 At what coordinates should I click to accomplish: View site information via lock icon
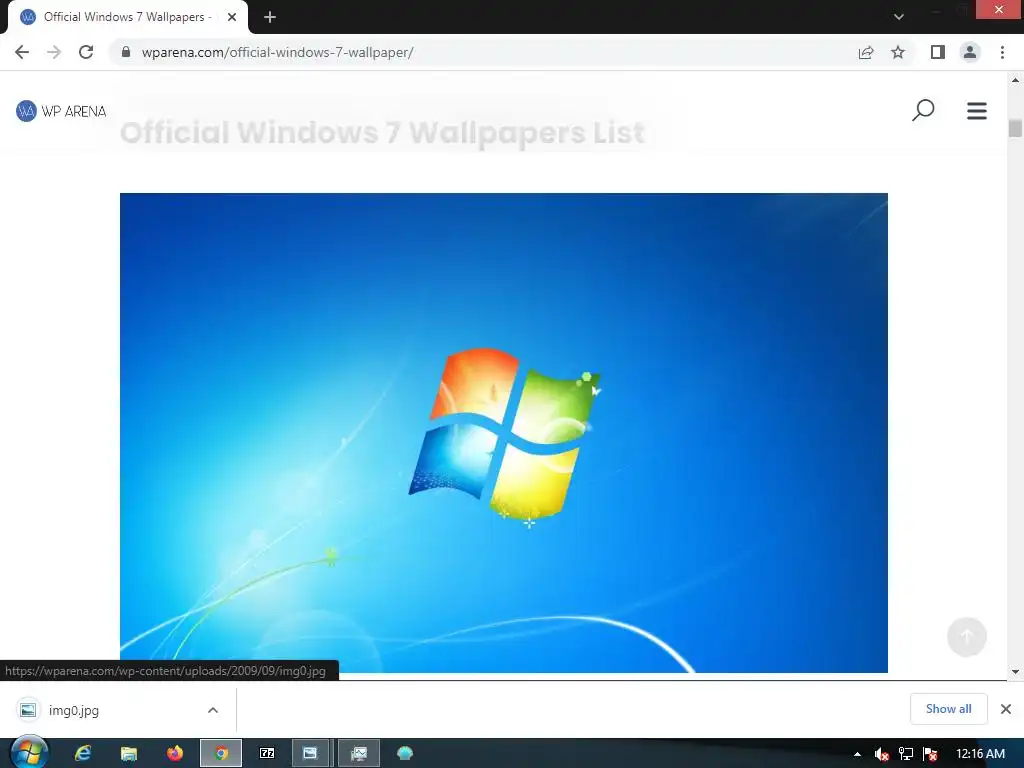126,52
